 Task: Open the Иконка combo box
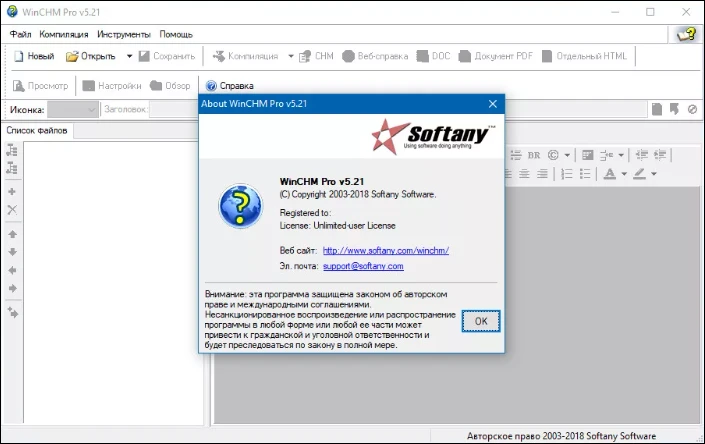73,108
